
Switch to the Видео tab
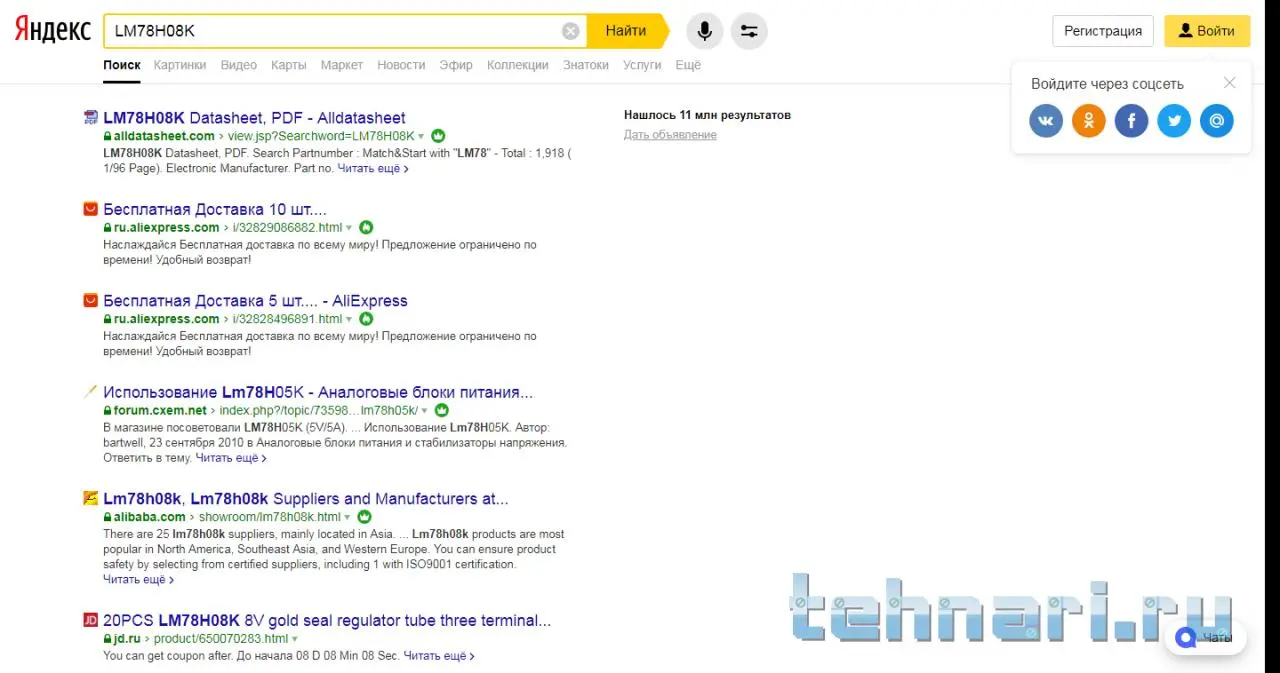pyautogui.click(x=239, y=65)
